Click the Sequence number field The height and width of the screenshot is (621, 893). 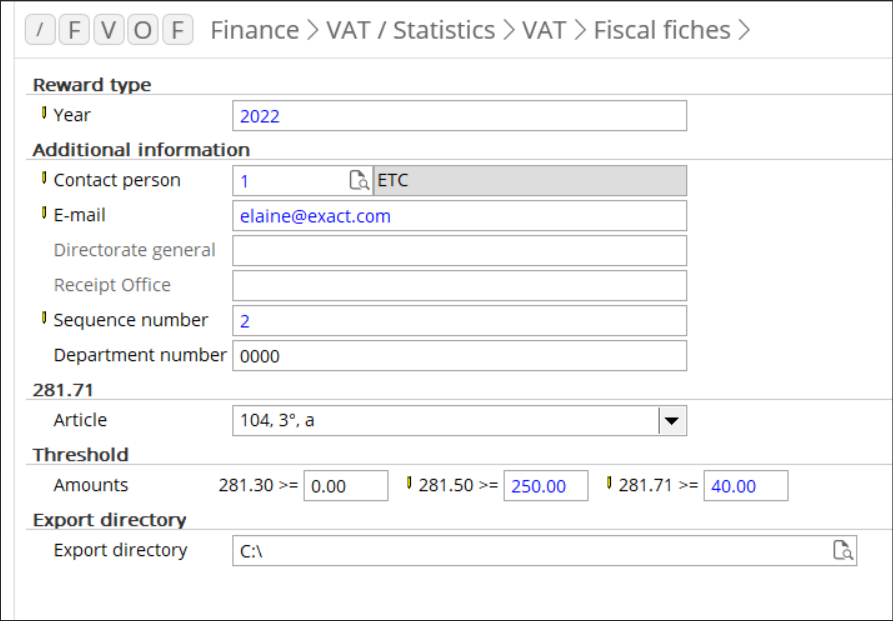(459, 321)
